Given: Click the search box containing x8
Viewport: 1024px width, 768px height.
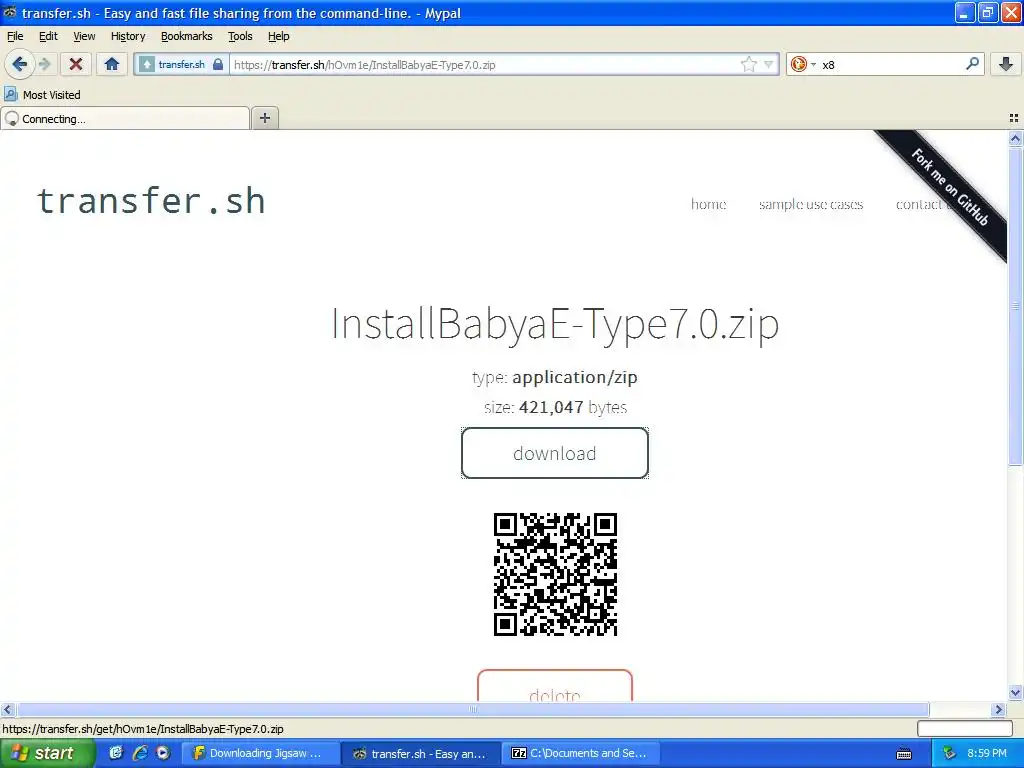Looking at the screenshot, I should 891,65.
